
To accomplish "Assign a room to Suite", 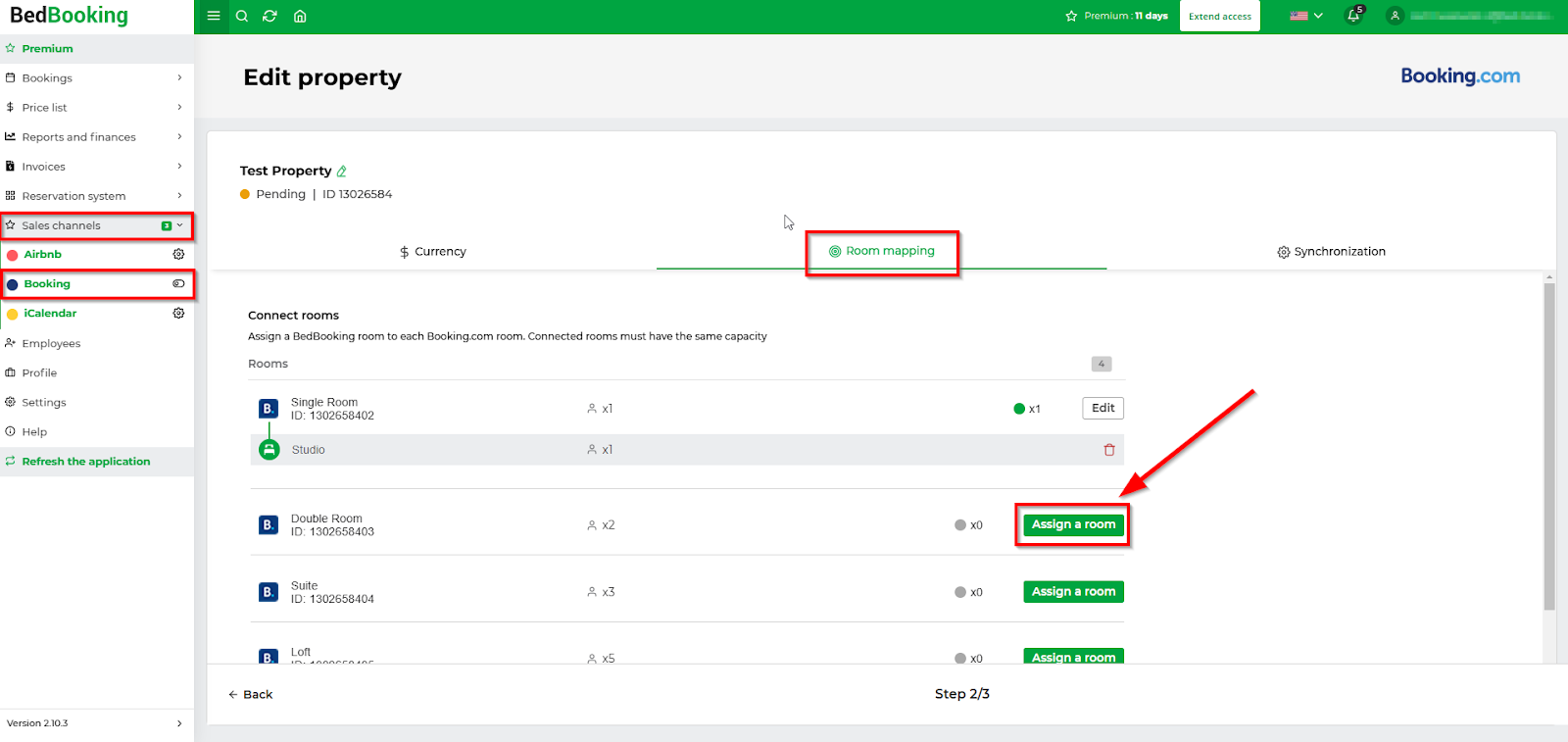I will tap(1073, 591).
